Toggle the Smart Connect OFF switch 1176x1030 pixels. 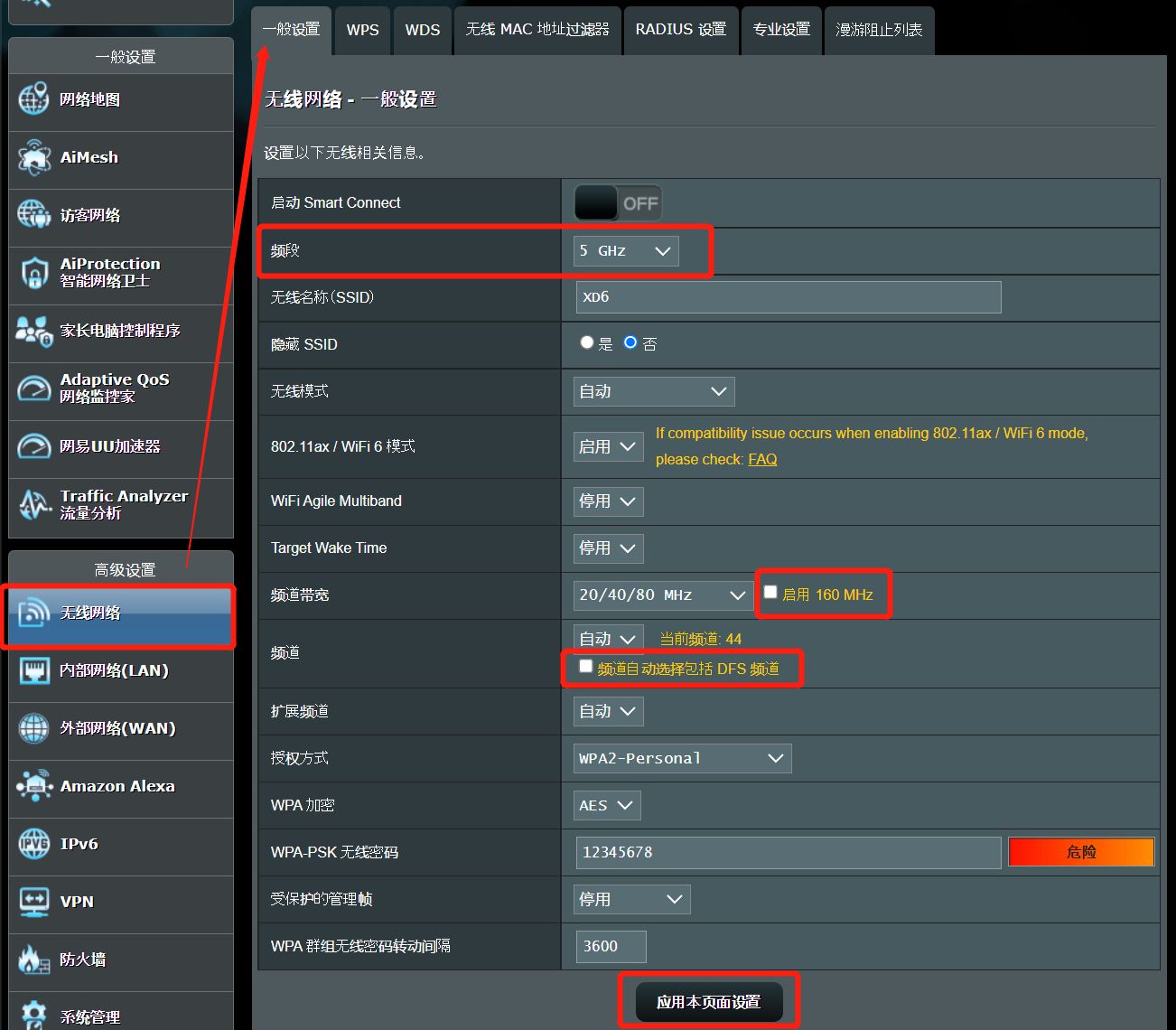pyautogui.click(x=618, y=203)
